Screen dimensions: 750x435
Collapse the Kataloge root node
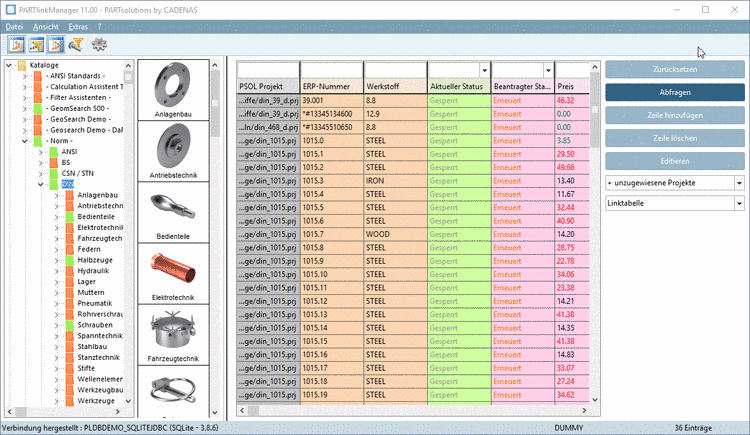coord(9,65)
